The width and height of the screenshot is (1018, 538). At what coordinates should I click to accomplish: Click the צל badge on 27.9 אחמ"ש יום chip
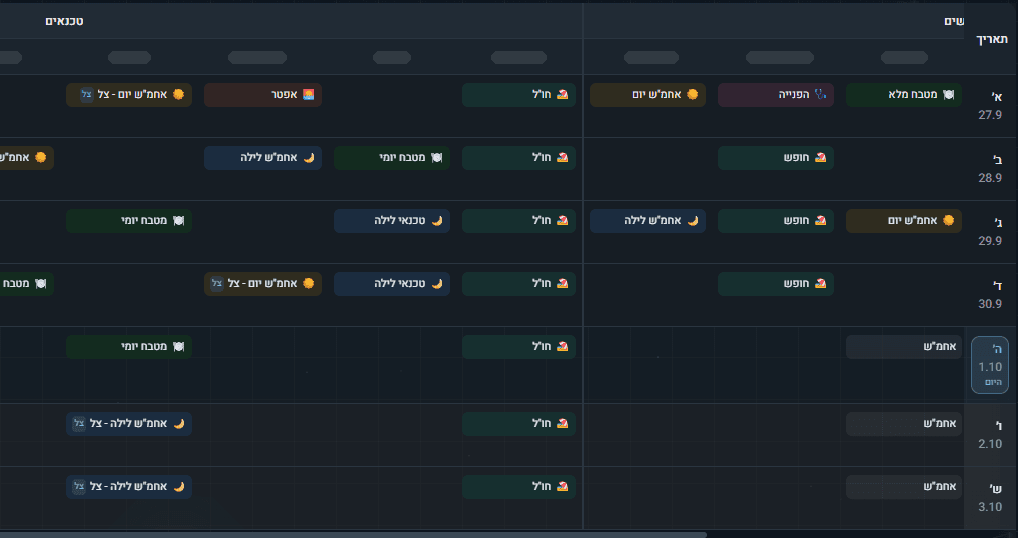86,95
